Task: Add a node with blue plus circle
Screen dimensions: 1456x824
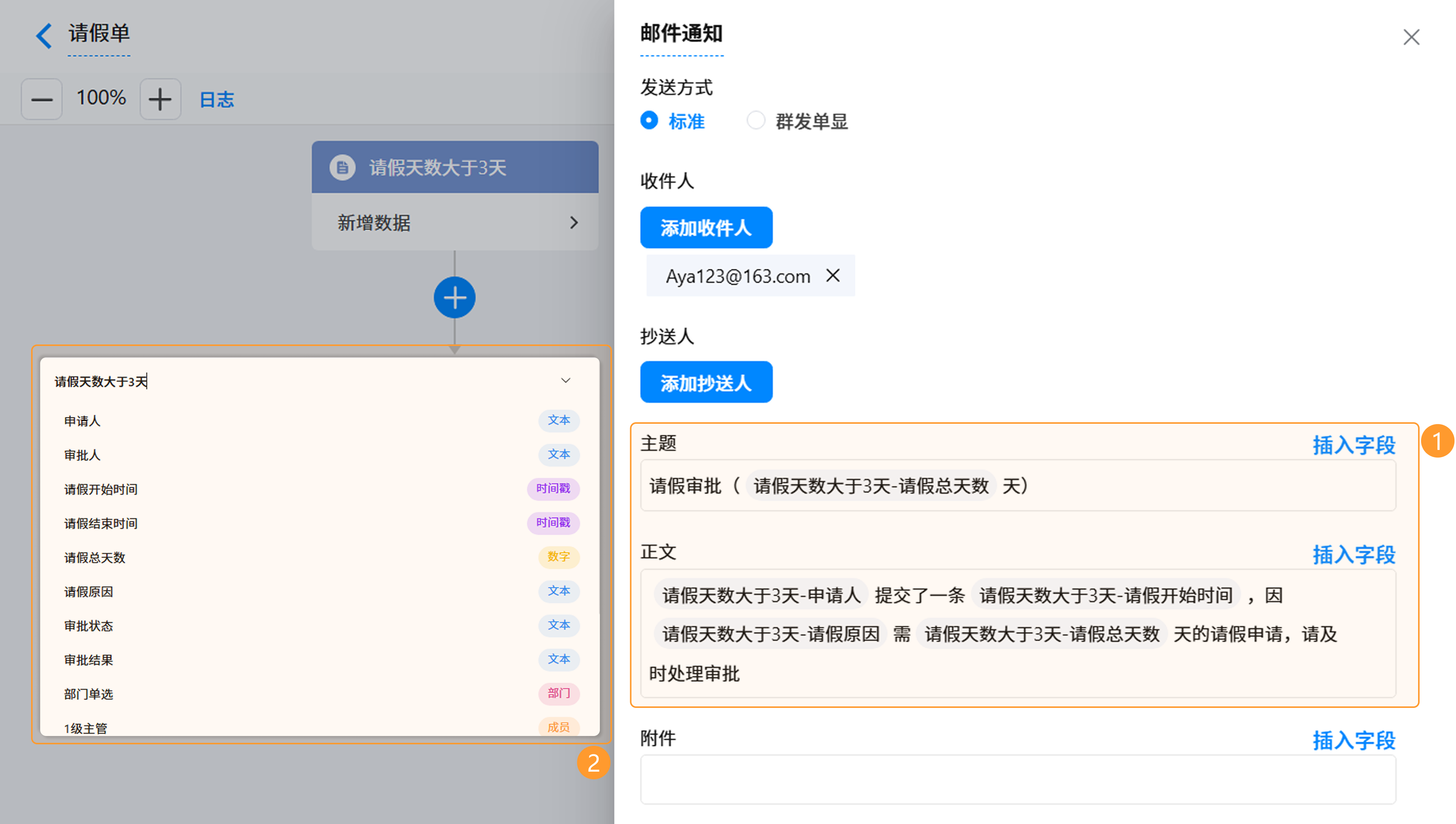Action: click(455, 298)
